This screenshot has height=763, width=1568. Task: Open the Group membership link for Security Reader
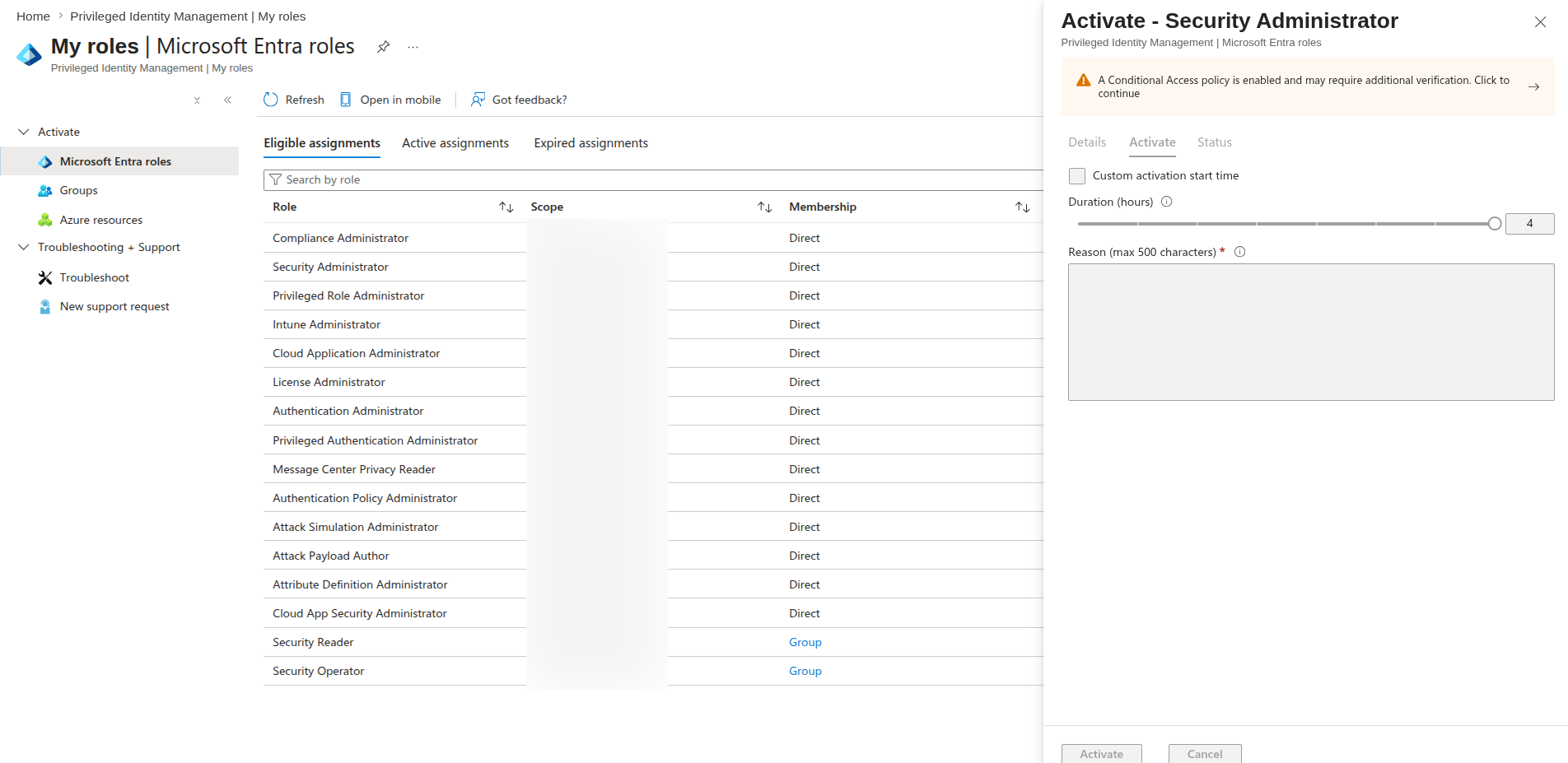tap(805, 643)
